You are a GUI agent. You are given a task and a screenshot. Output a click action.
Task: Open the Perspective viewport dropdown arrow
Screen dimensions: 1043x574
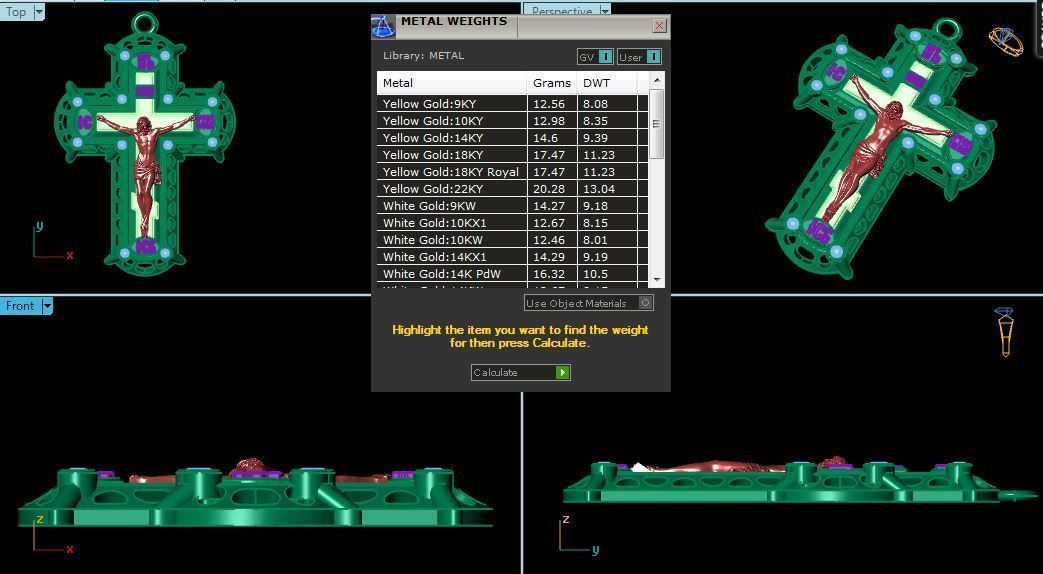coord(605,11)
